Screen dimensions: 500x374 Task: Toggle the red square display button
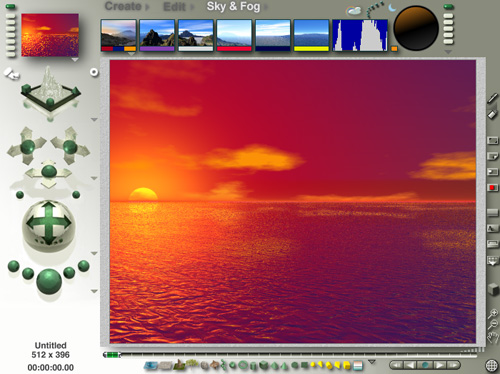pyautogui.click(x=492, y=187)
